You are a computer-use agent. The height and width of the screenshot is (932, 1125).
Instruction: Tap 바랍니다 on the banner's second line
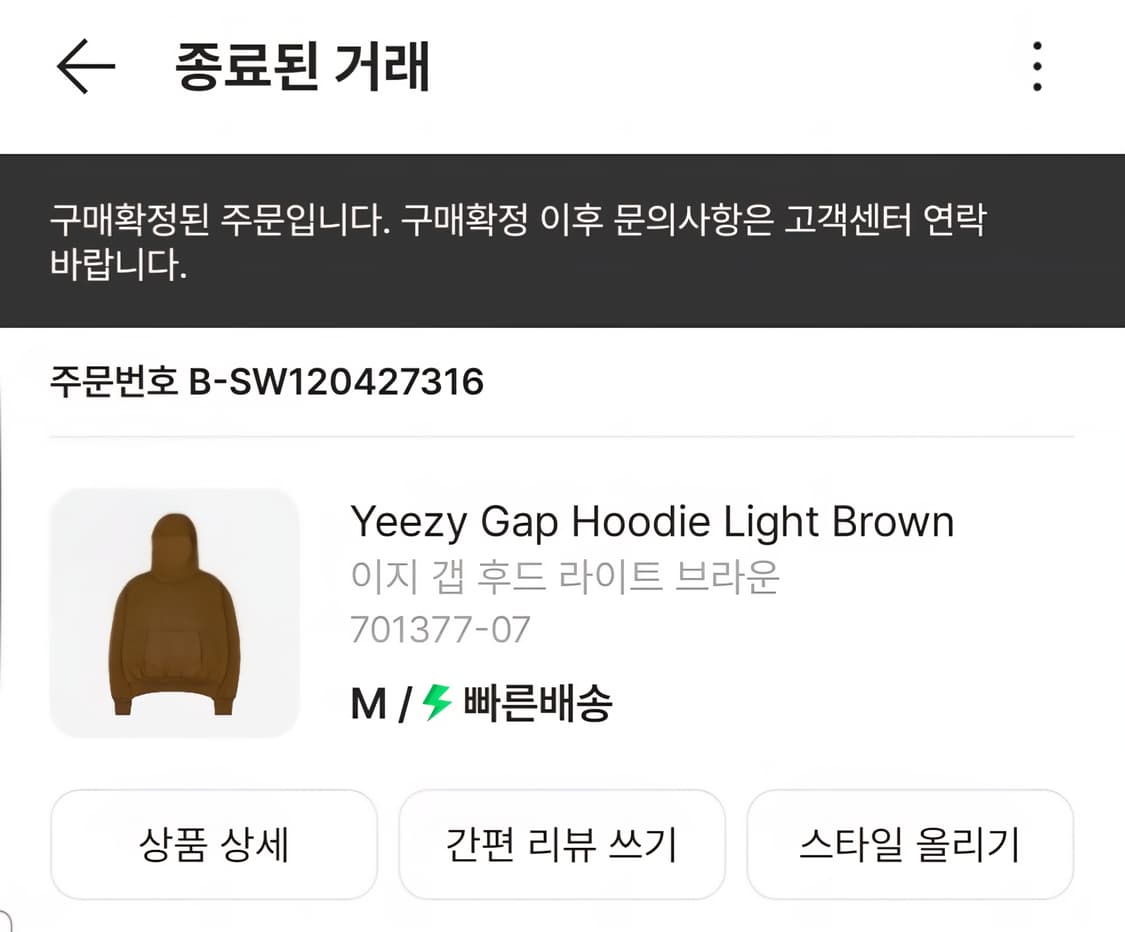[118, 267]
